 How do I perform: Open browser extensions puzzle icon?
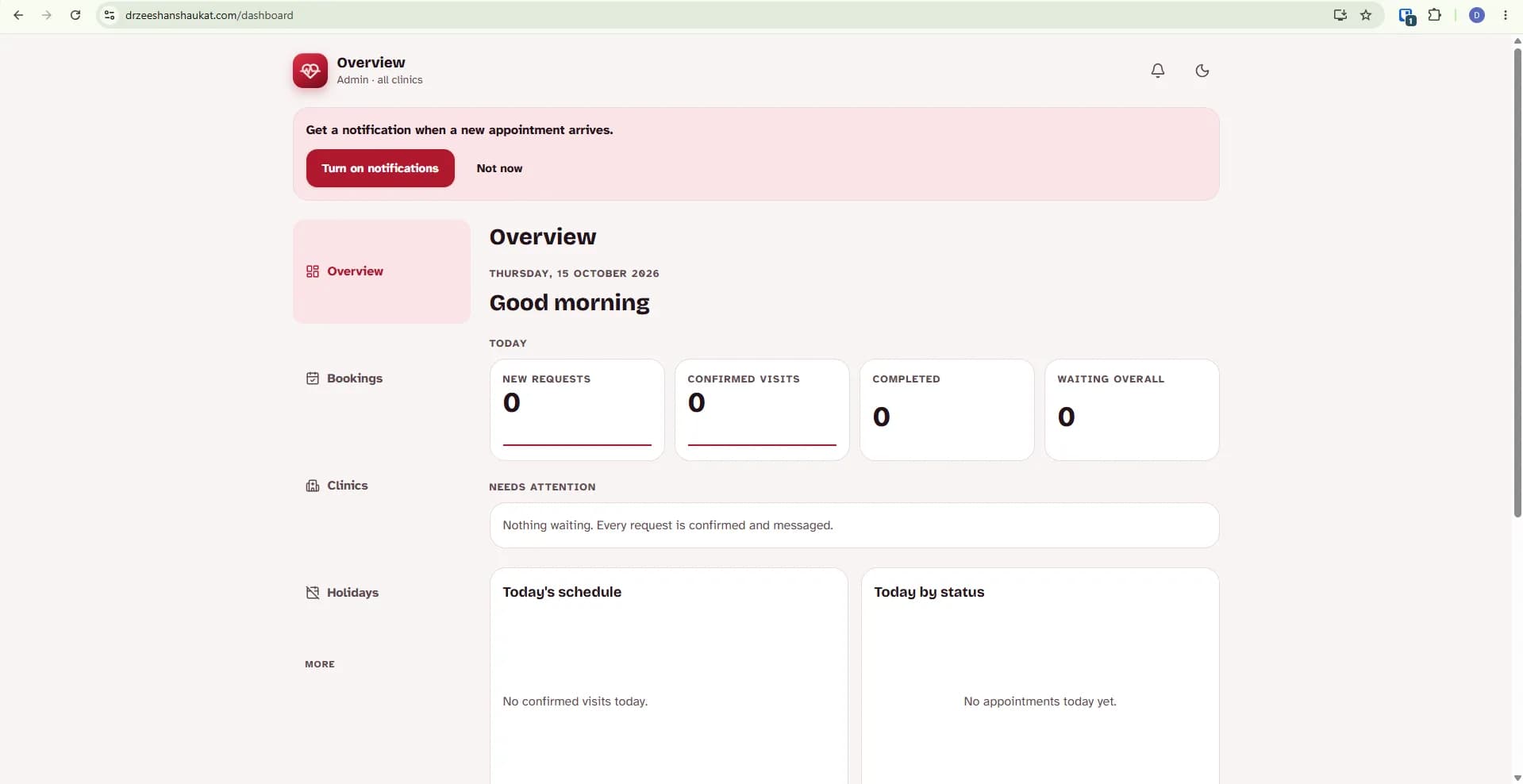click(1434, 15)
